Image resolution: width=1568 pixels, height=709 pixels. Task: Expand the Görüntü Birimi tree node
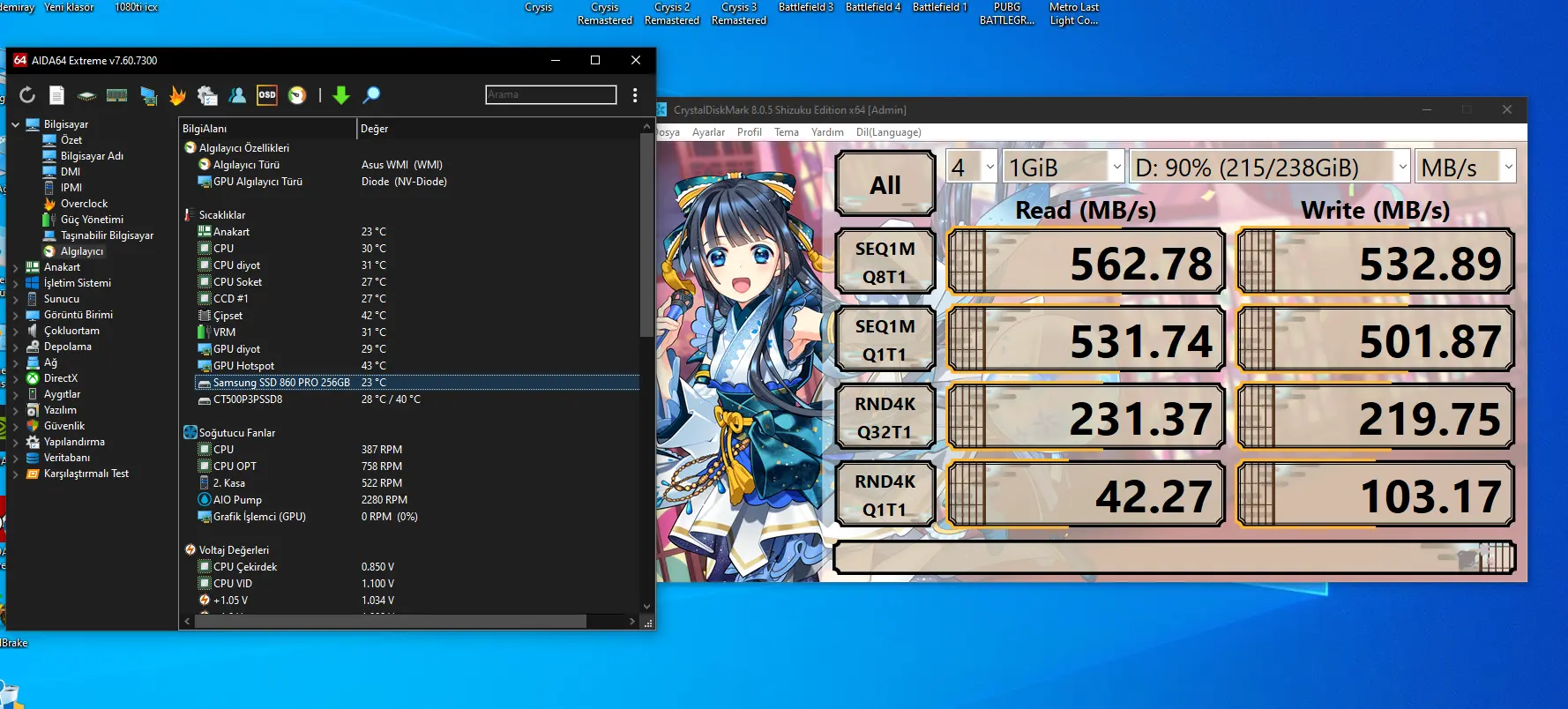click(16, 315)
